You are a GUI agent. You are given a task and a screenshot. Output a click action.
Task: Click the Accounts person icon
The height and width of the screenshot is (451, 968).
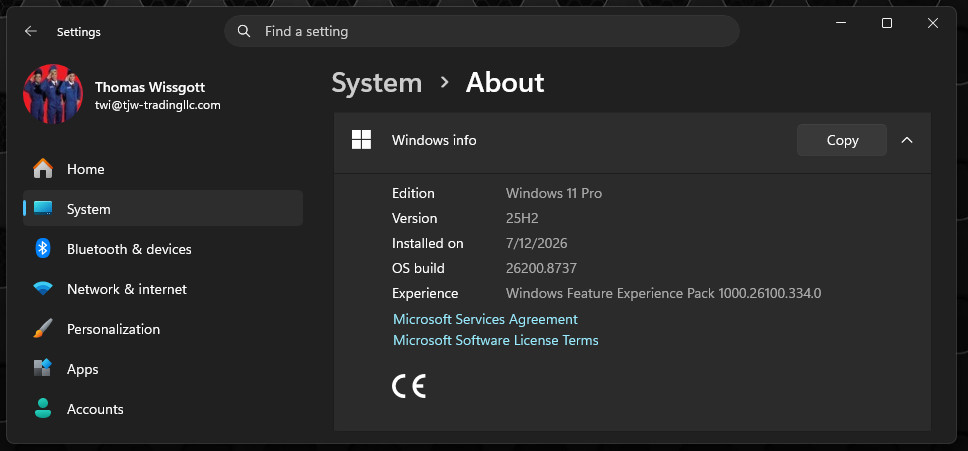(43, 408)
